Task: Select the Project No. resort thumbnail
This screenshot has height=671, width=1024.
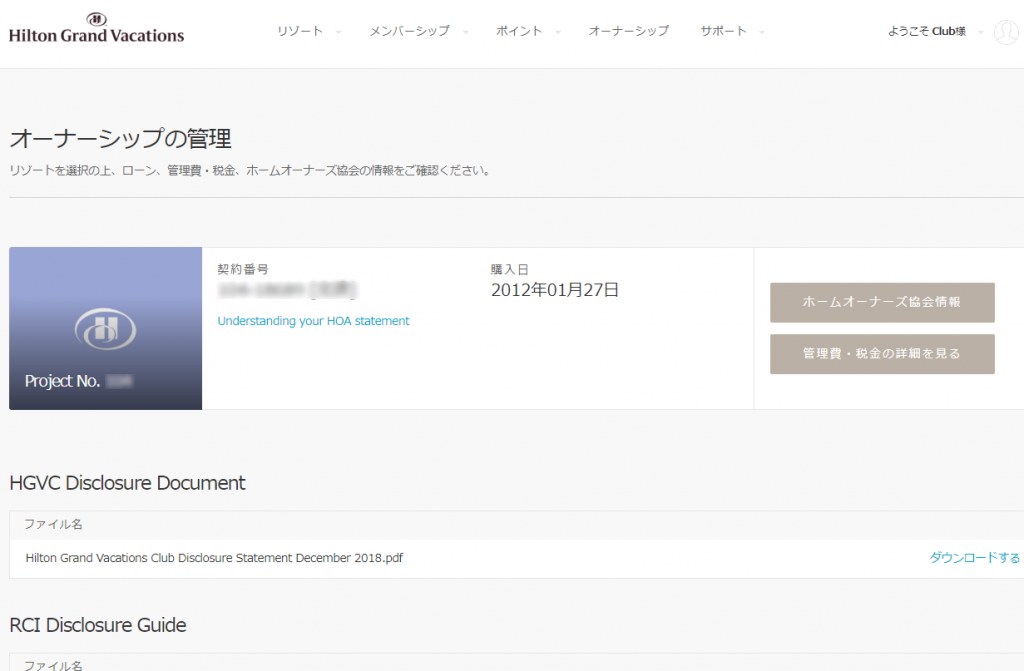Action: [106, 329]
